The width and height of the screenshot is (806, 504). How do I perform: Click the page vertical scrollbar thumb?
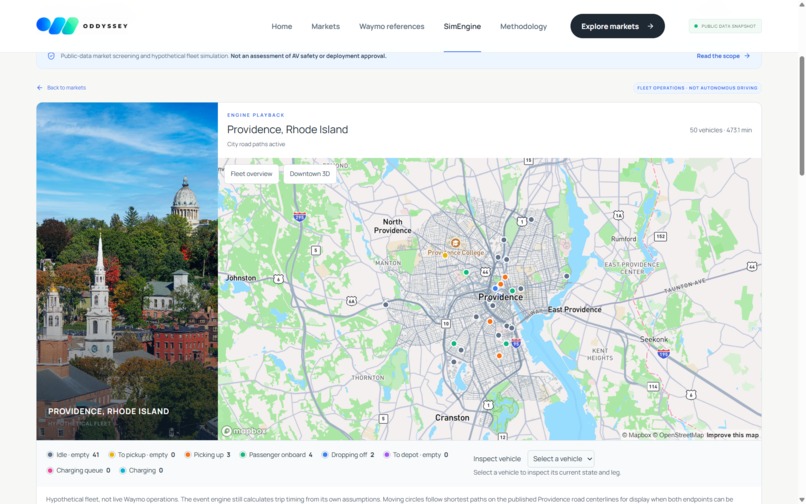pos(801,116)
